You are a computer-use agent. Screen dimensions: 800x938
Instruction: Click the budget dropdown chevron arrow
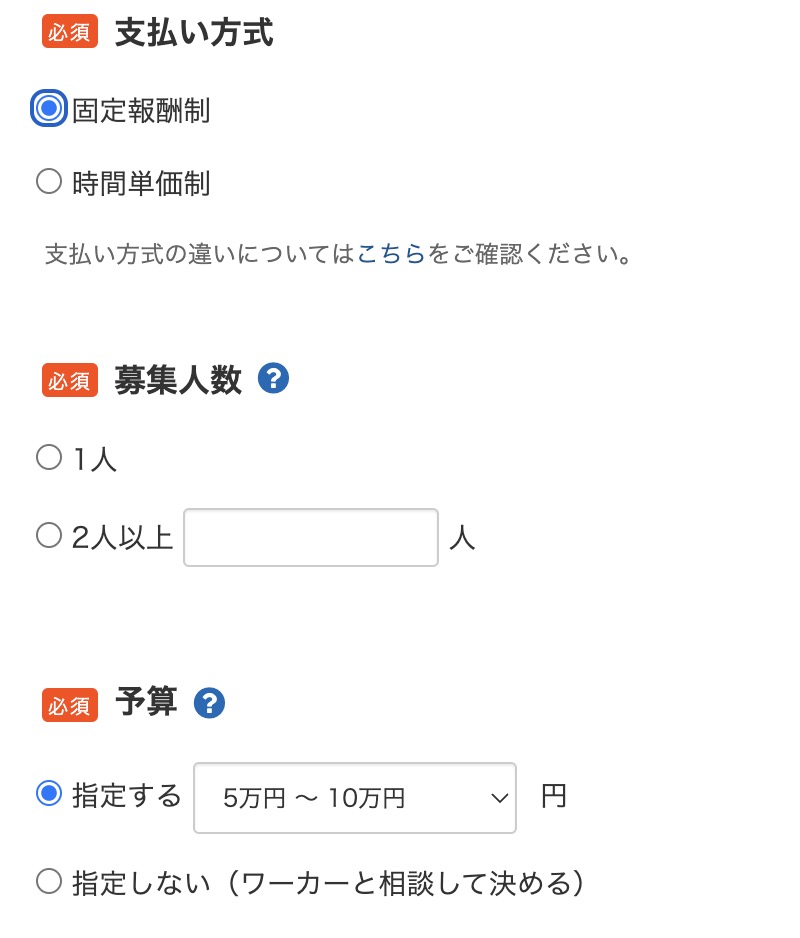499,797
